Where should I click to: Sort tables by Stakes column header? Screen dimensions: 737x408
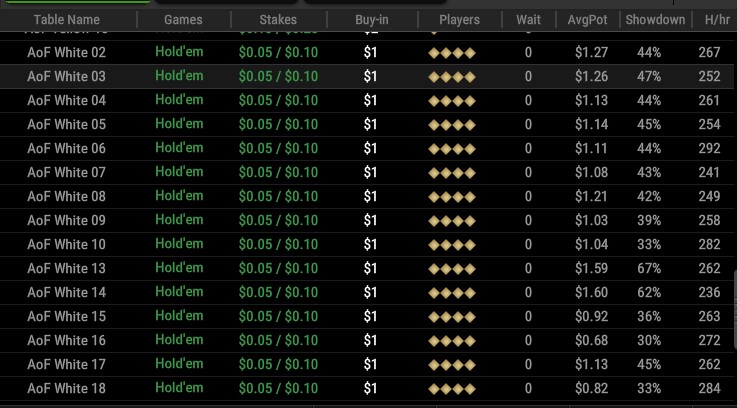tap(277, 20)
